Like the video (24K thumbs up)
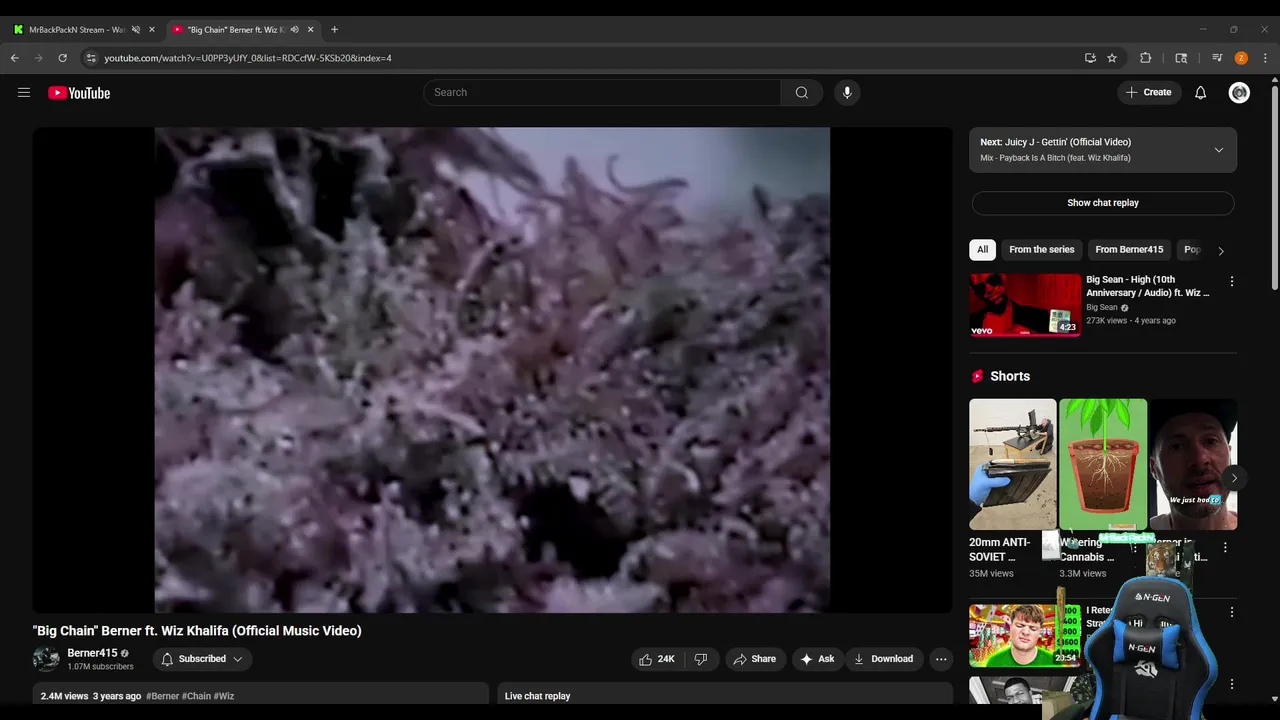The height and width of the screenshot is (720, 1280). [656, 659]
